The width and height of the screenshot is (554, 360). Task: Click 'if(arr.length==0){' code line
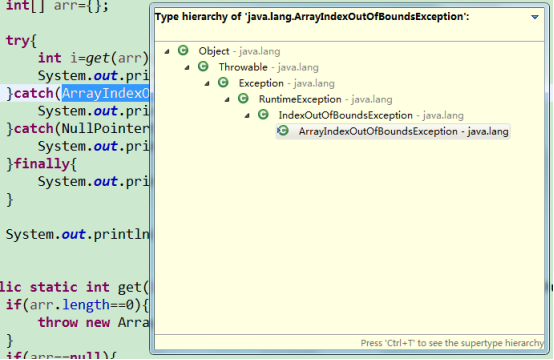77,305
